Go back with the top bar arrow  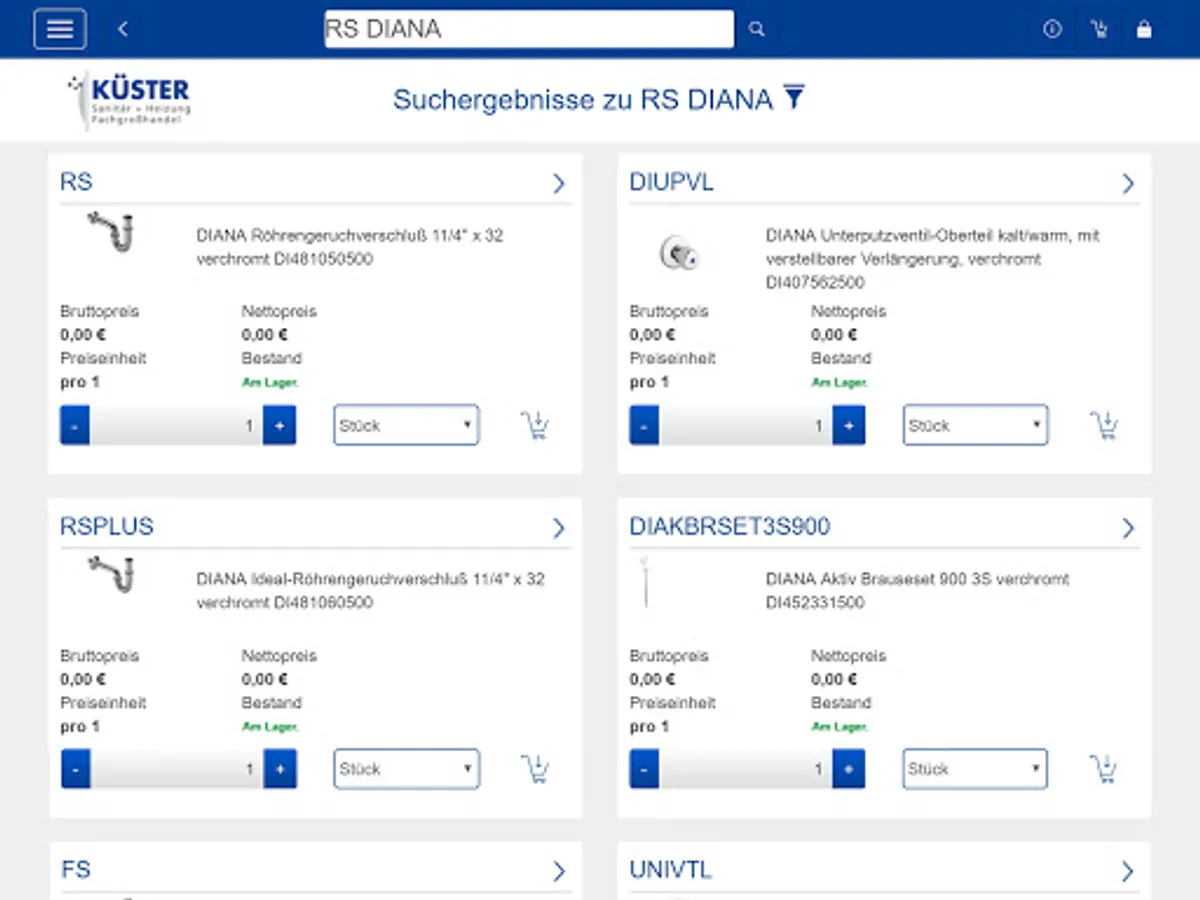[123, 29]
